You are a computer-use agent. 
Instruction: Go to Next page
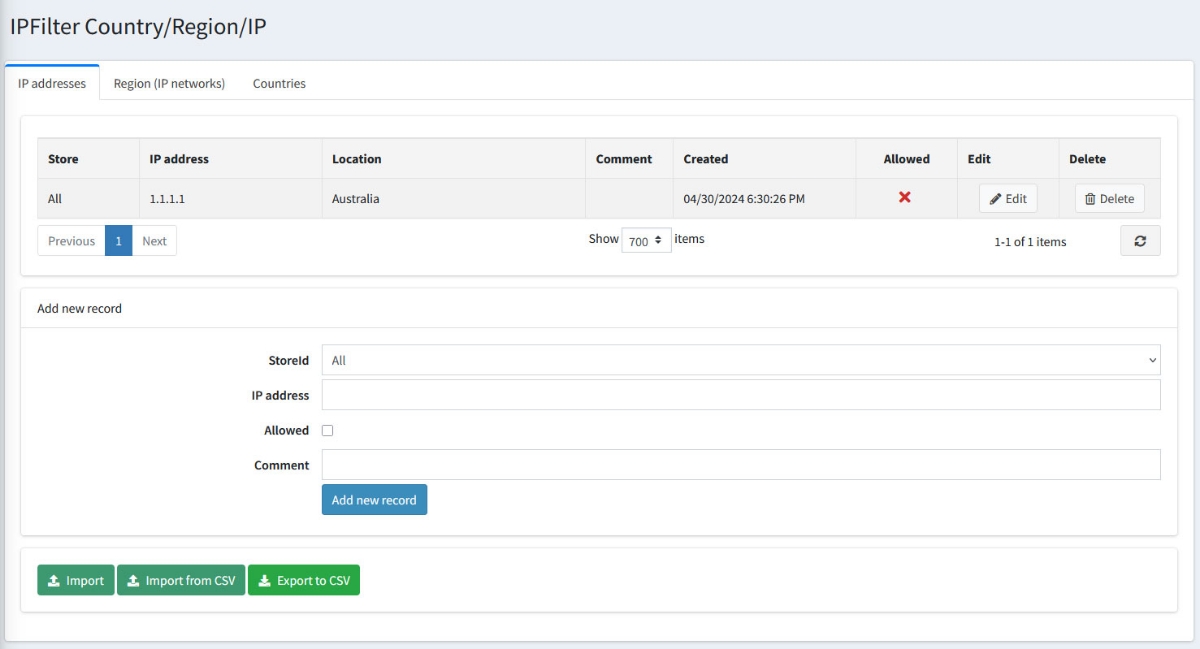click(154, 241)
